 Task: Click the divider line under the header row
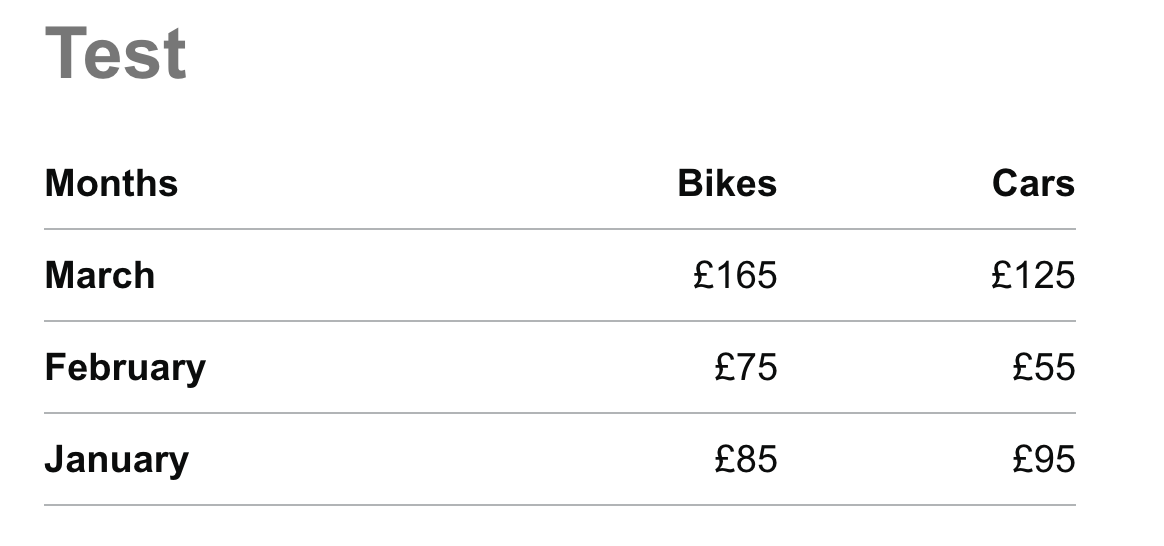(560, 230)
